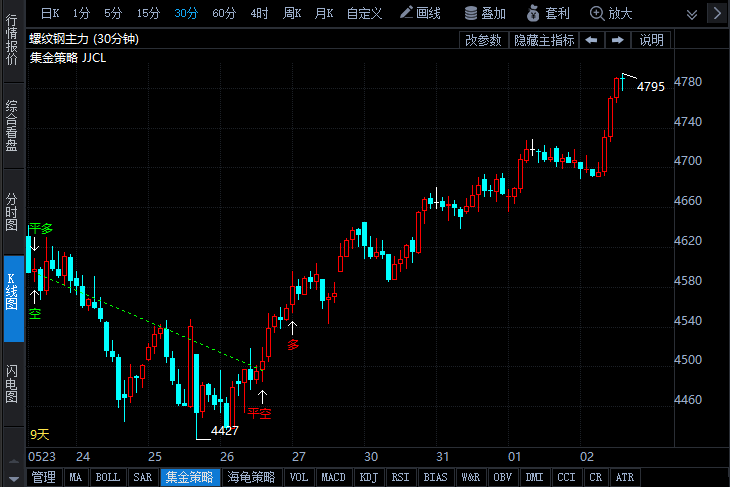Image resolution: width=730 pixels, height=487 pixels.
Task: Click 集金策略 JJCL indicator label
Action: coord(68,58)
